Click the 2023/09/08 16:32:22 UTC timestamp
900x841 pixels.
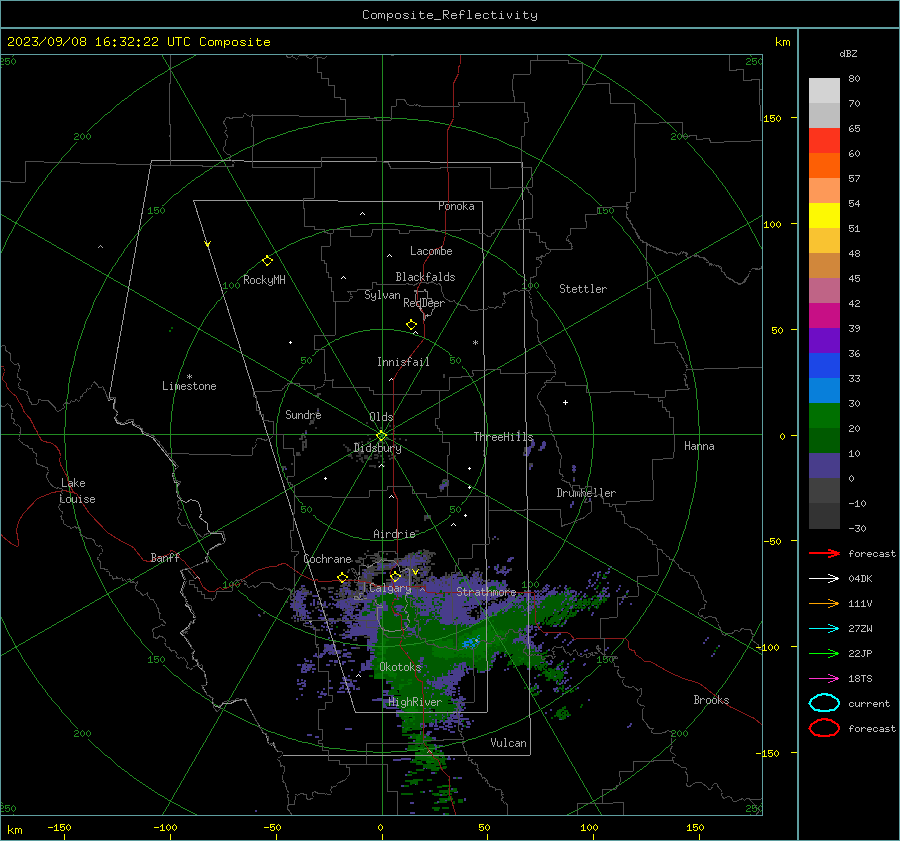pos(99,41)
